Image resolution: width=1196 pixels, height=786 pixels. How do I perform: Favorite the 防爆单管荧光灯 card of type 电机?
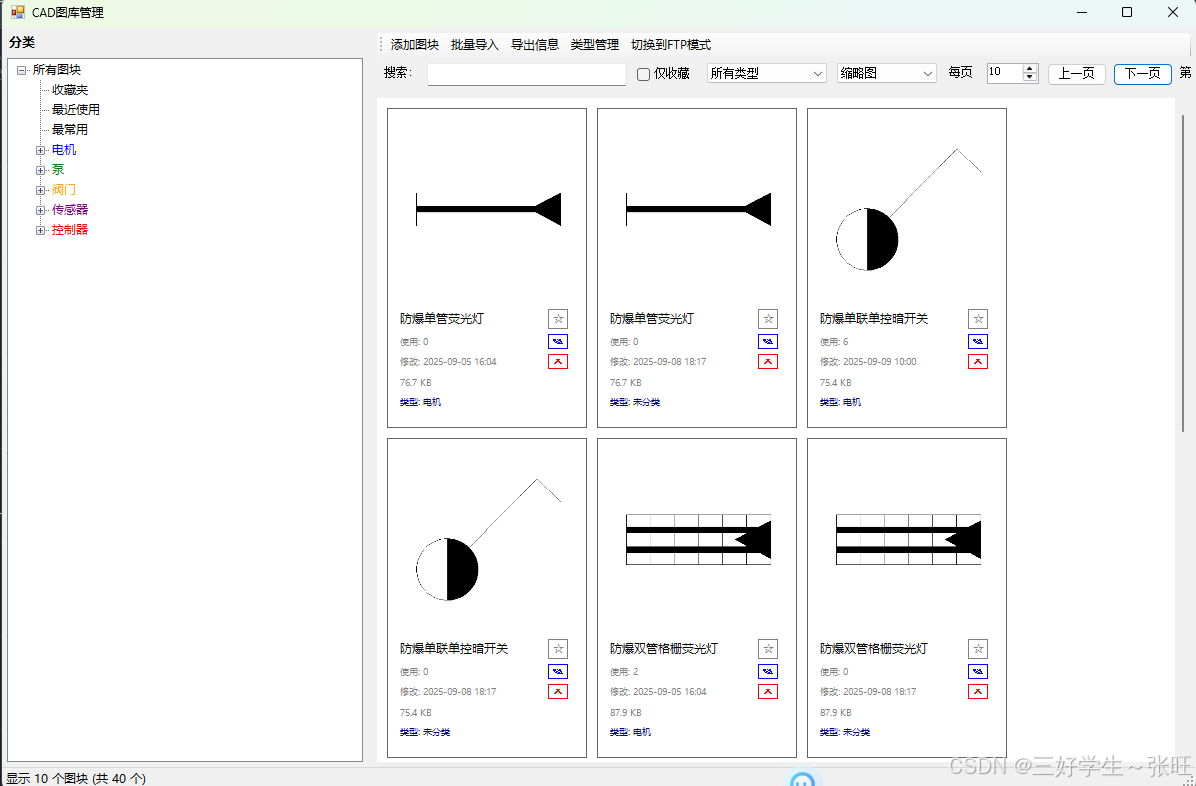(558, 319)
